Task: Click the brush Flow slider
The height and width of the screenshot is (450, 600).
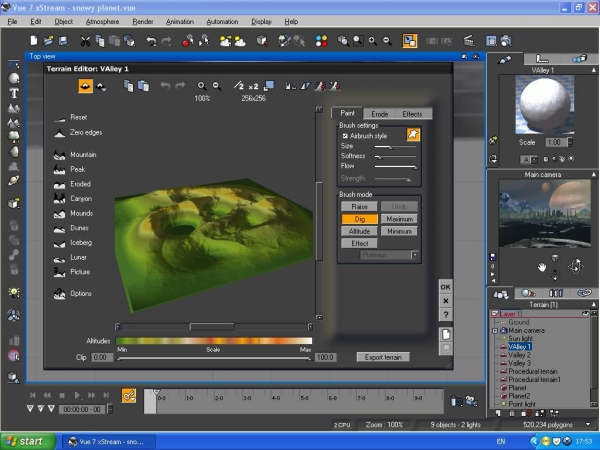Action: click(x=396, y=166)
